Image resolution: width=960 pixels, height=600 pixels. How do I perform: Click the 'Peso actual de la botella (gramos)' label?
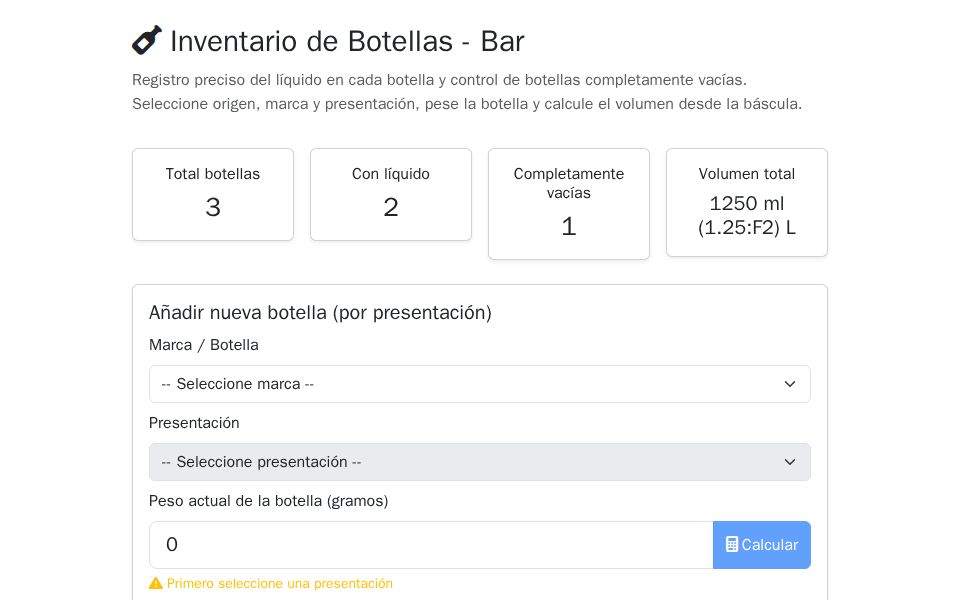click(x=268, y=501)
